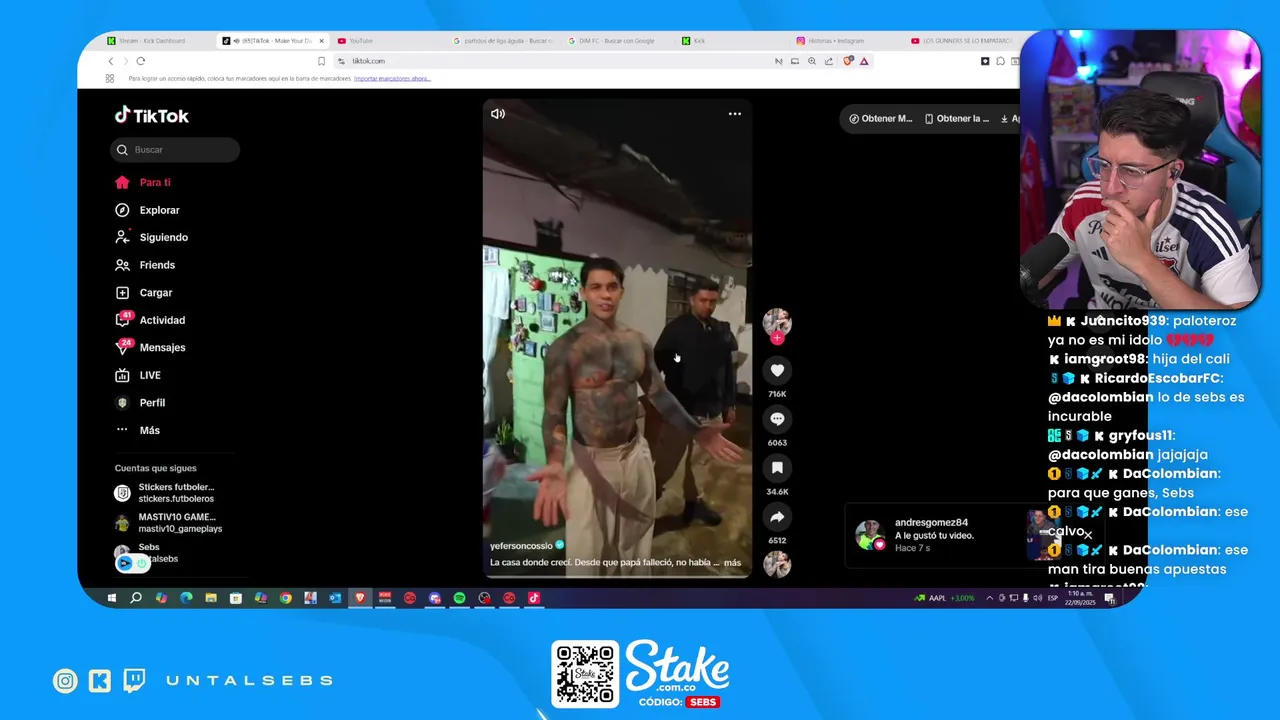Screen dimensions: 1280x720
Task: Open TikTok app in taskbar
Action: coord(534,598)
